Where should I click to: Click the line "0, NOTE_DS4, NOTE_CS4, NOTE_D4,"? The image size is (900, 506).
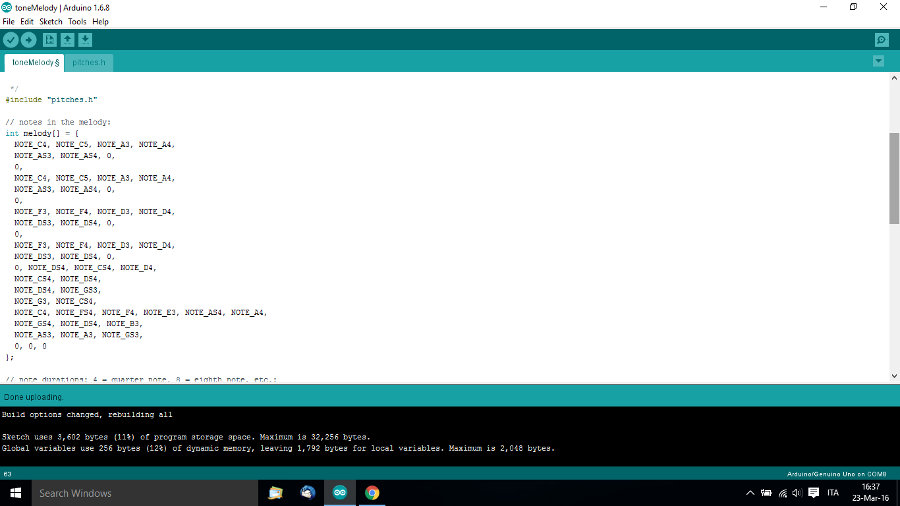coord(85,267)
